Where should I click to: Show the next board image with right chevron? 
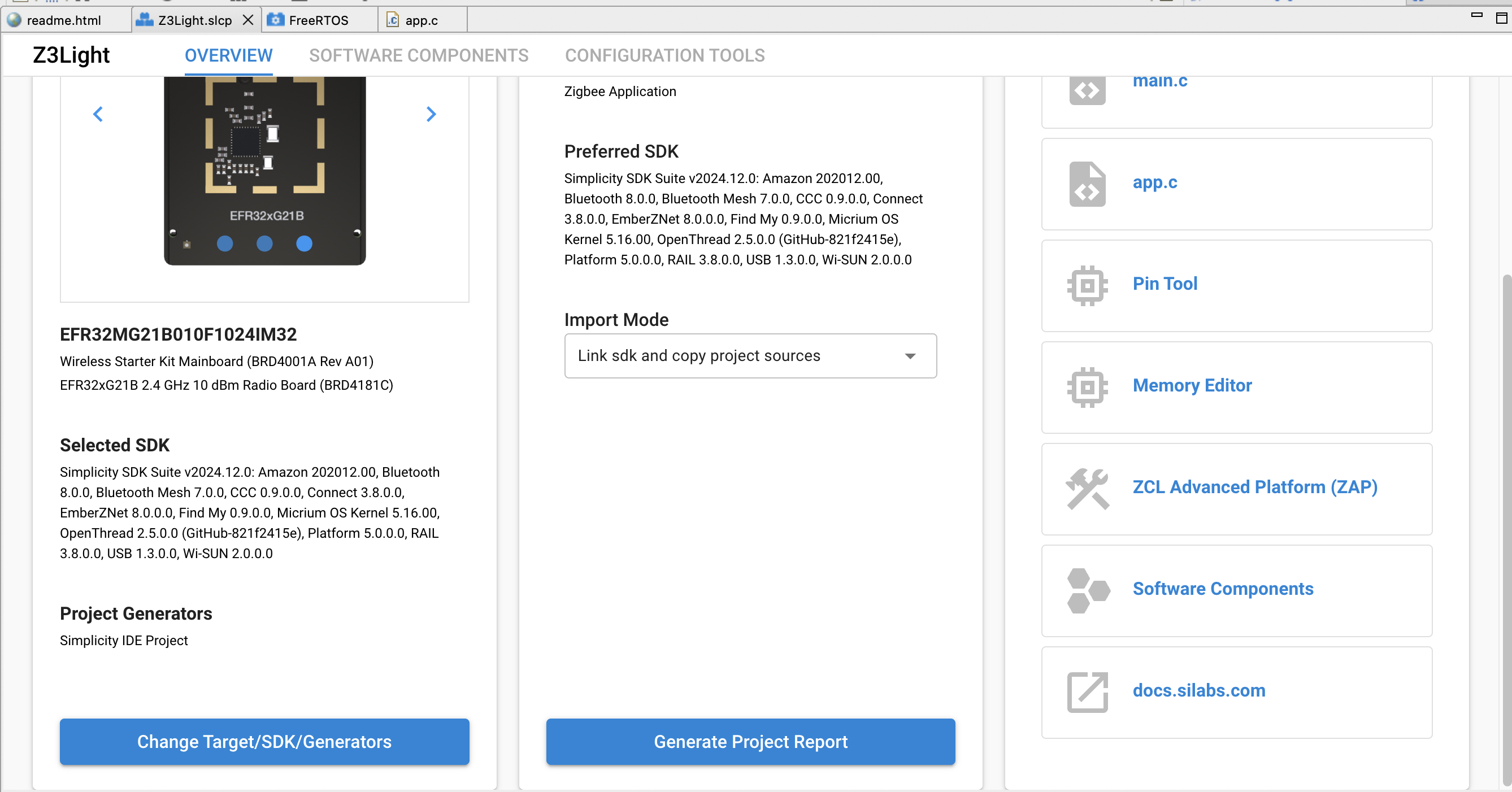432,114
